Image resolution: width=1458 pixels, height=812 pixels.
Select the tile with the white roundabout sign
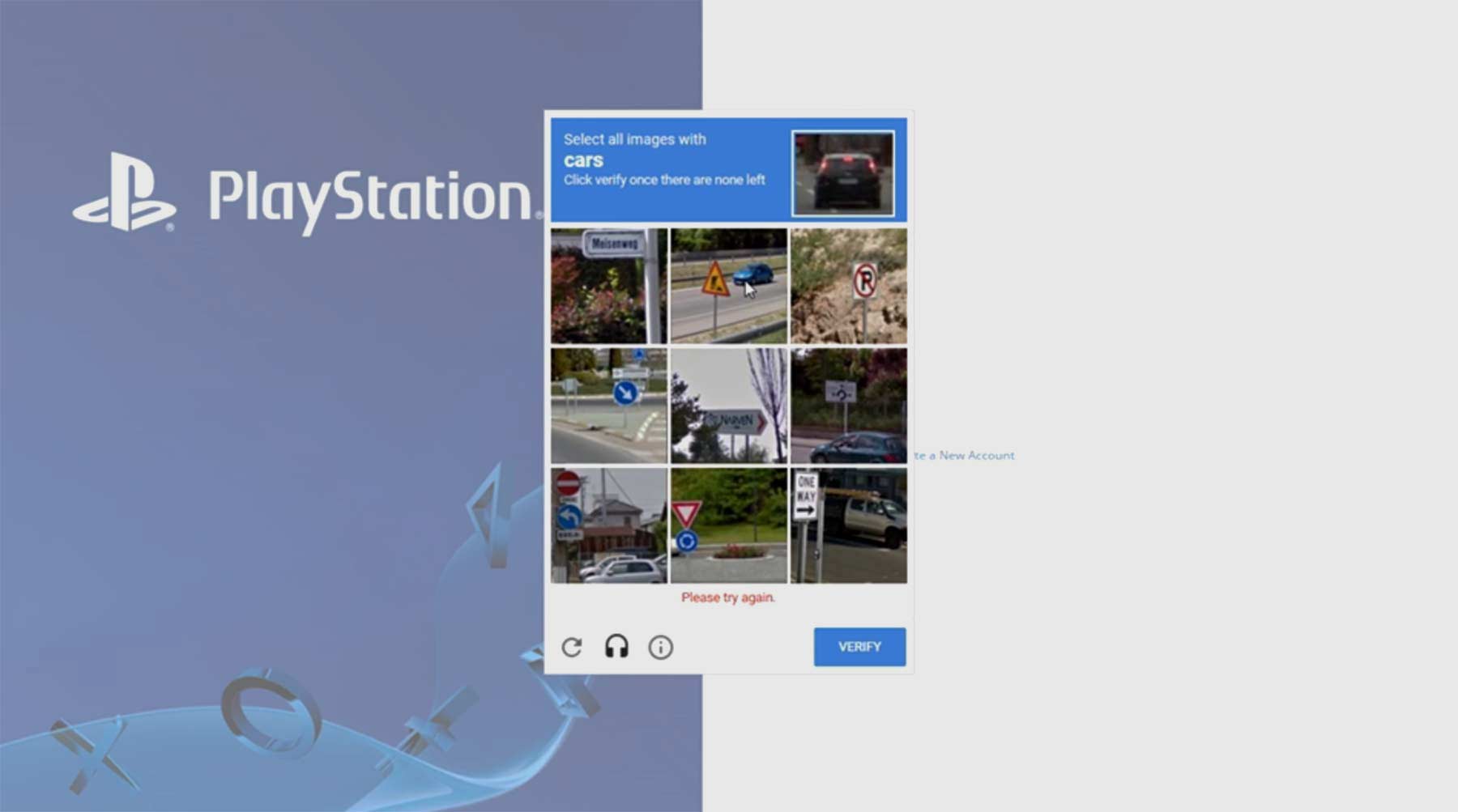[x=848, y=406]
